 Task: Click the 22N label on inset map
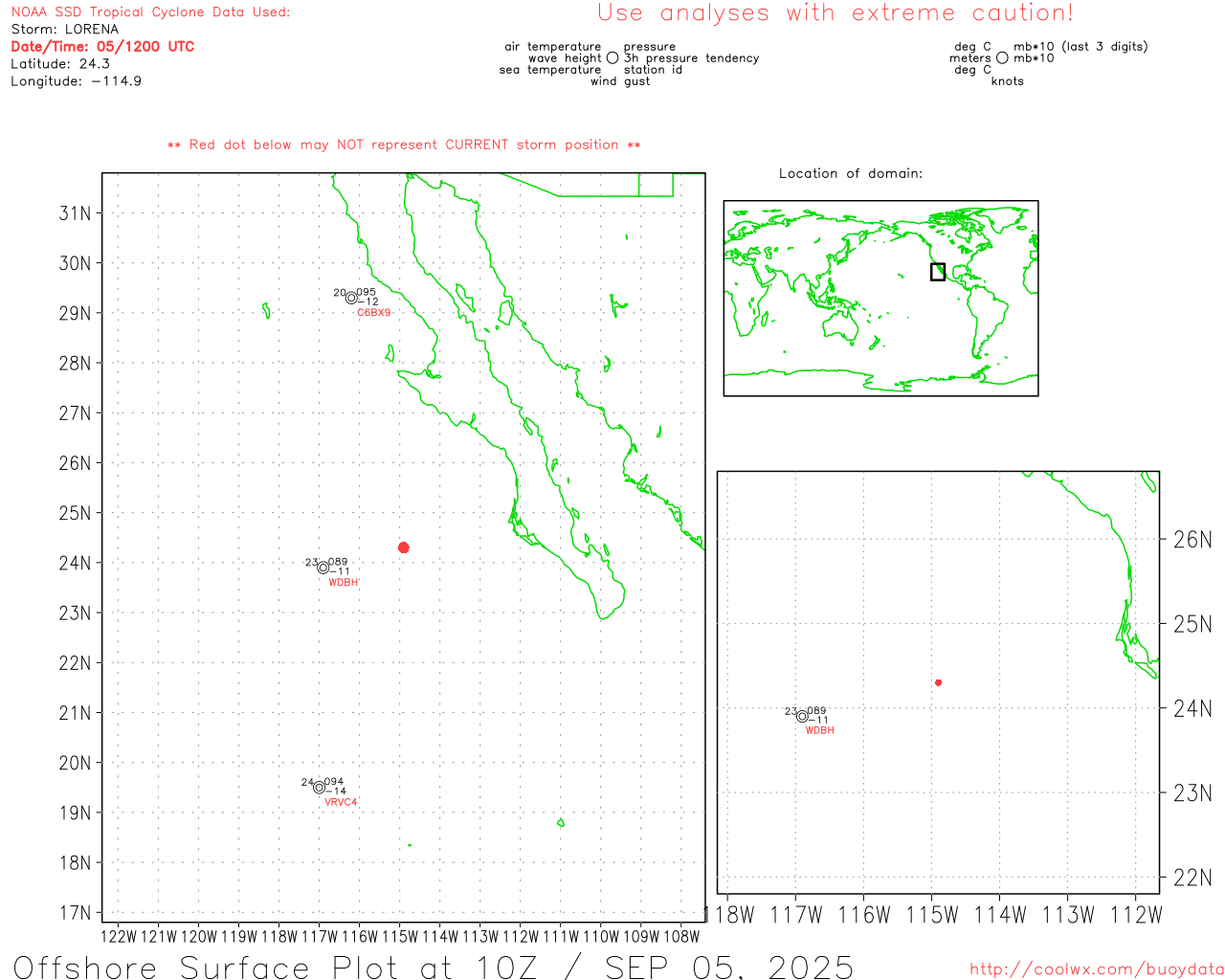(x=1193, y=878)
